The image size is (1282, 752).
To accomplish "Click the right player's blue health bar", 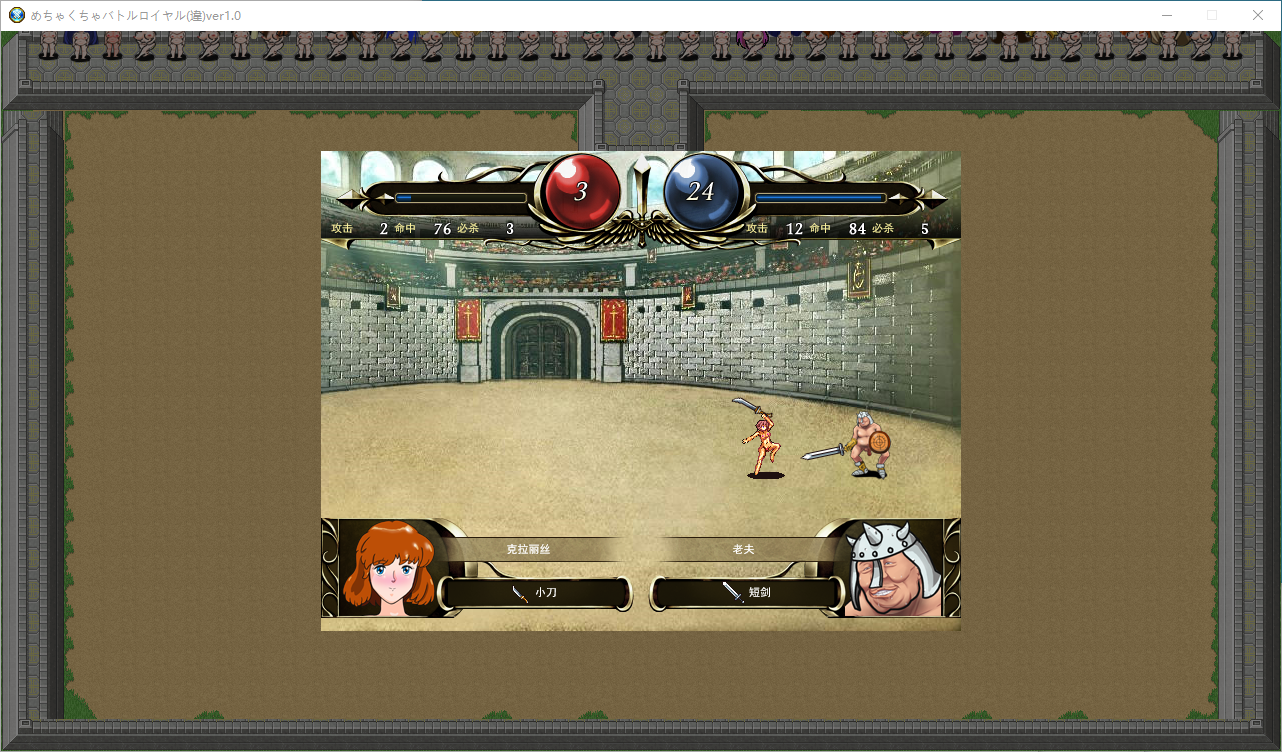I will [x=820, y=198].
